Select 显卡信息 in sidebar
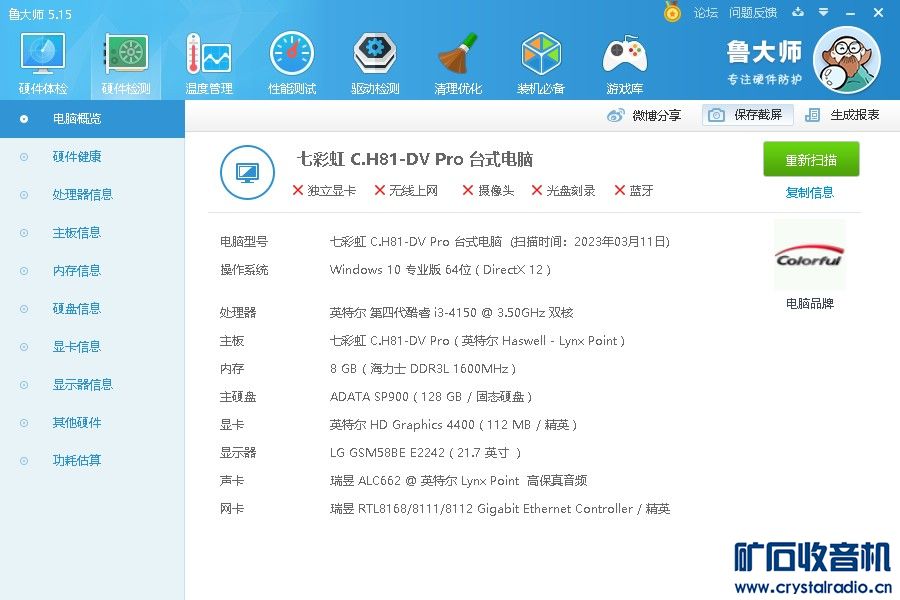This screenshot has width=900, height=600. pyautogui.click(x=77, y=347)
